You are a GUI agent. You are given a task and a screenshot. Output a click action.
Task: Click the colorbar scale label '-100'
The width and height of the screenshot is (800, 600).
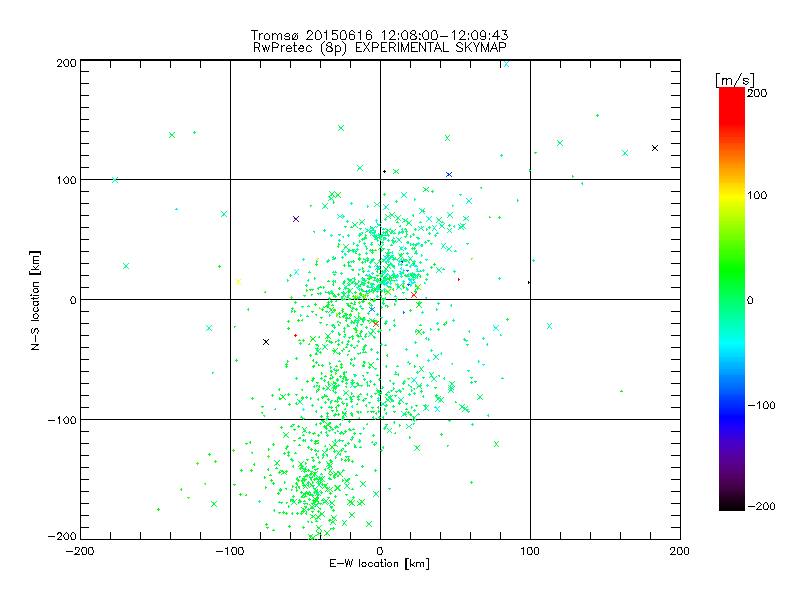(761, 406)
